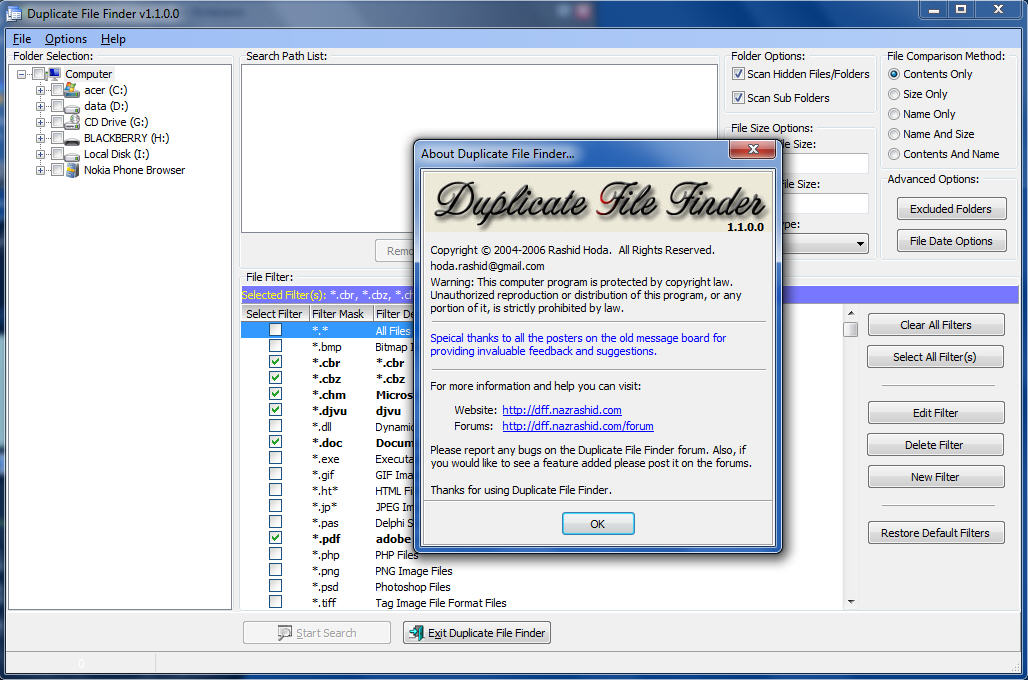Expand the Nokia Phone Browser node
The image size is (1028, 680).
click(40, 170)
